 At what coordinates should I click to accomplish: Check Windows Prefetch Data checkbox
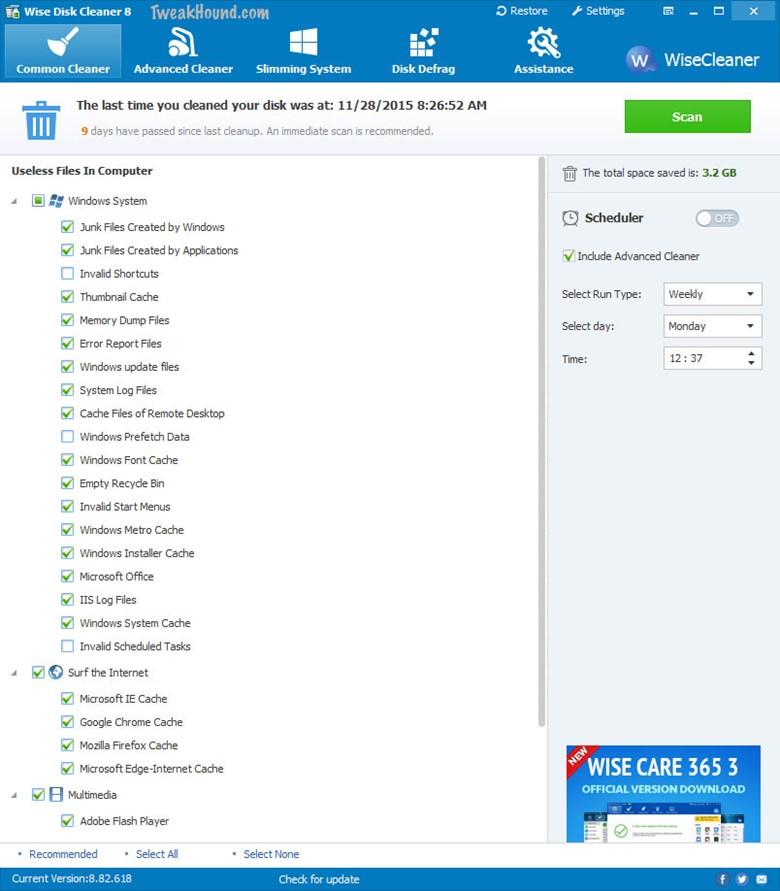pos(67,437)
